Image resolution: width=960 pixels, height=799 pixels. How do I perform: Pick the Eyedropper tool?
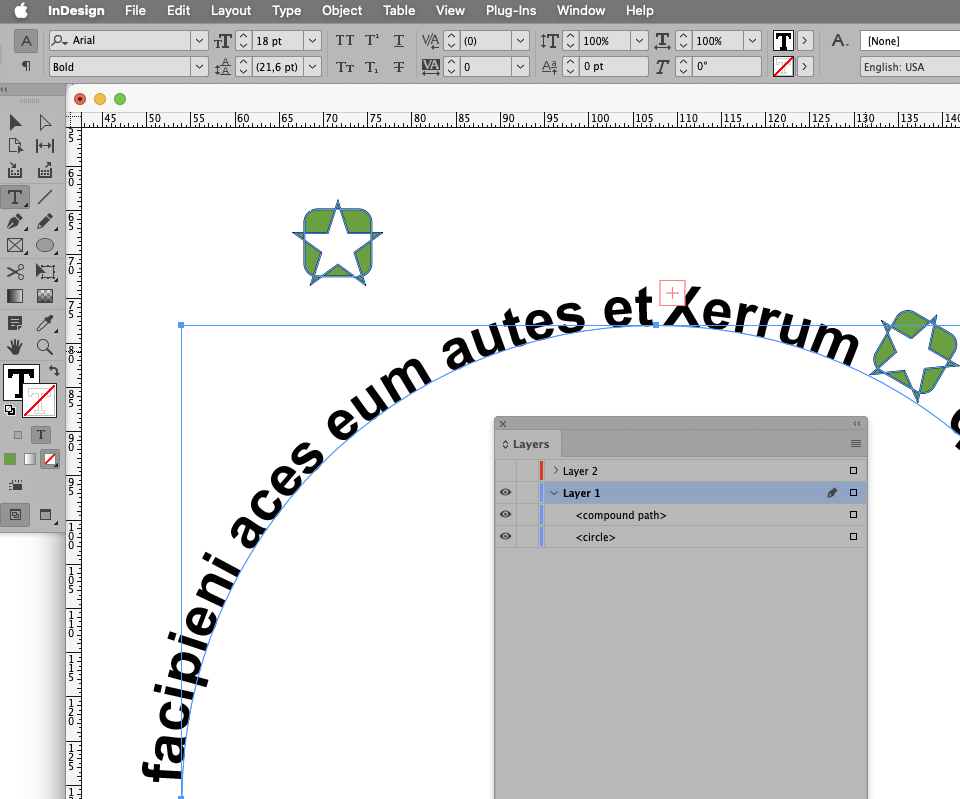(x=45, y=322)
